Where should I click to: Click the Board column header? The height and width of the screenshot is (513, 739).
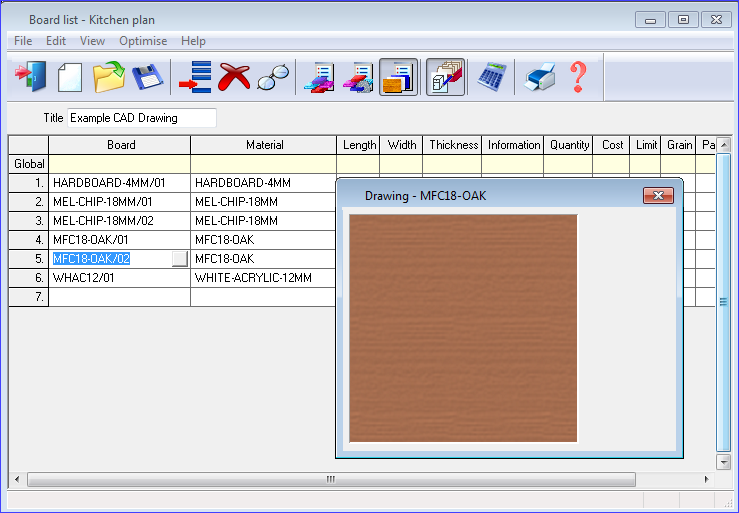(x=120, y=145)
